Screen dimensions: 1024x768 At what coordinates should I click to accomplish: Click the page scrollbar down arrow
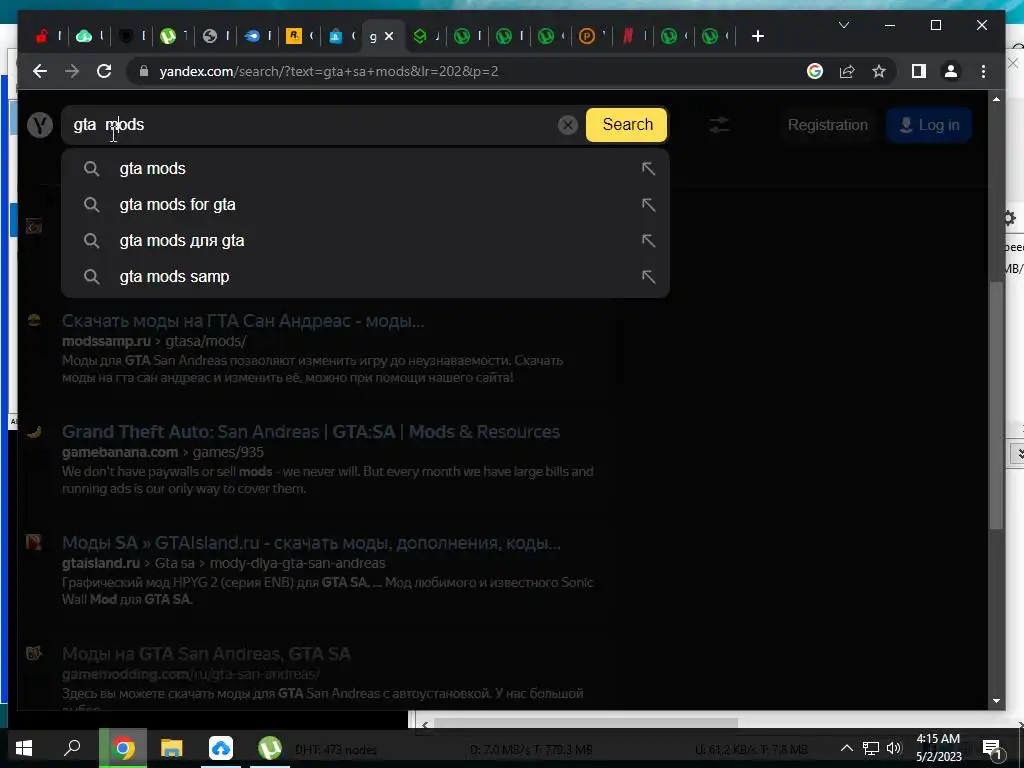click(996, 701)
